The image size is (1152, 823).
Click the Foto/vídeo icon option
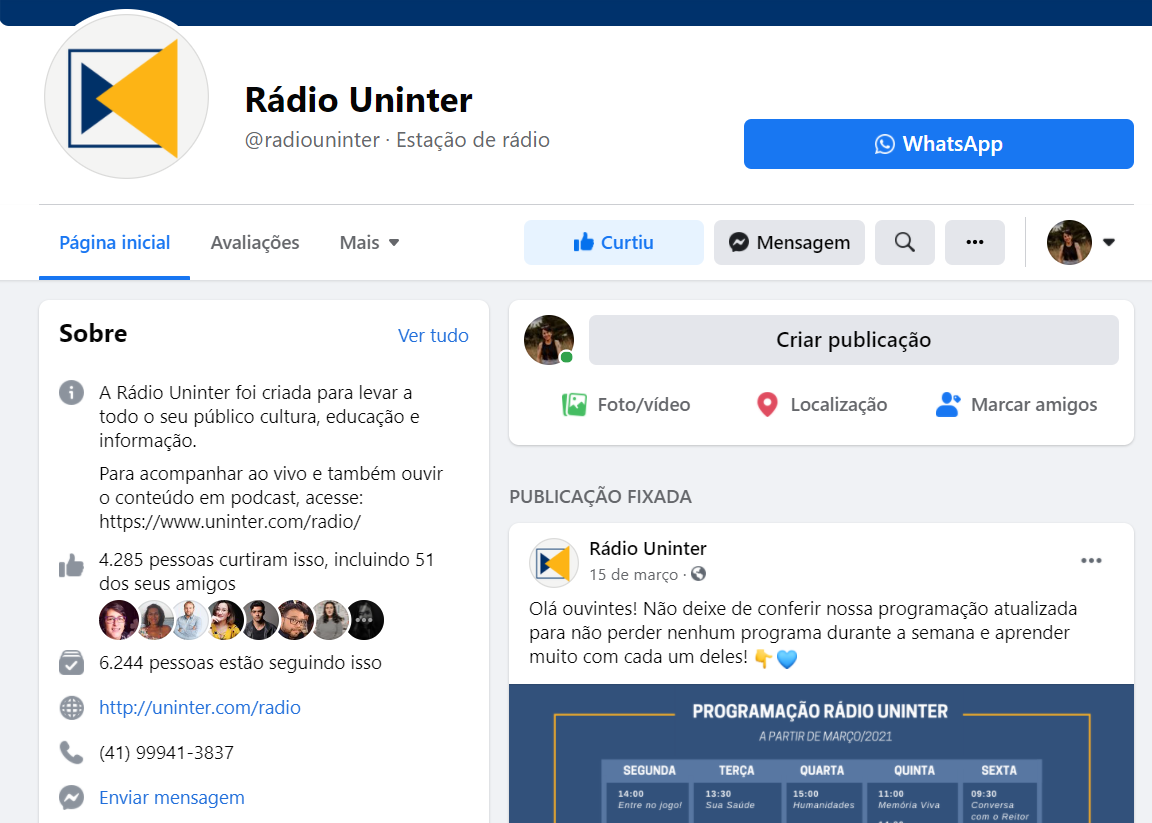(x=626, y=405)
